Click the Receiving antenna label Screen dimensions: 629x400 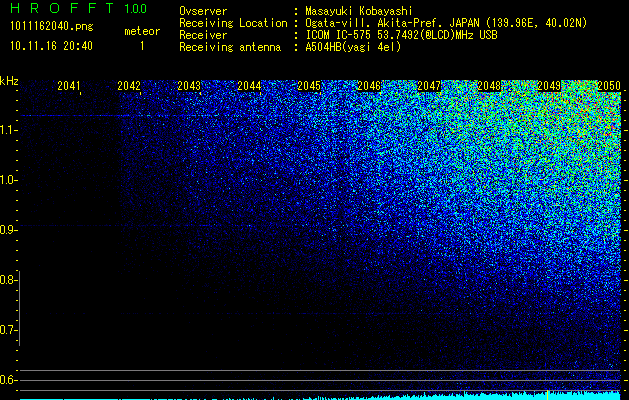click(x=230, y=47)
